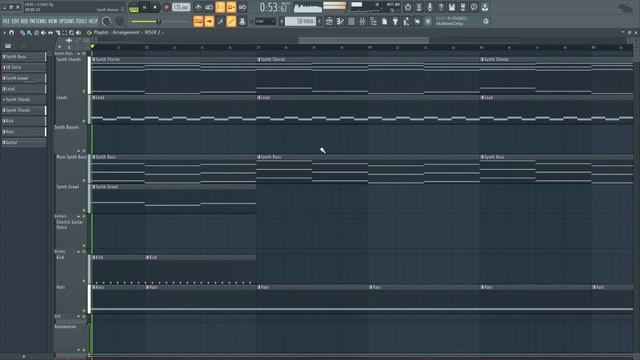Select the playlist playback speaker tool
640x360 pixels.
79,33
